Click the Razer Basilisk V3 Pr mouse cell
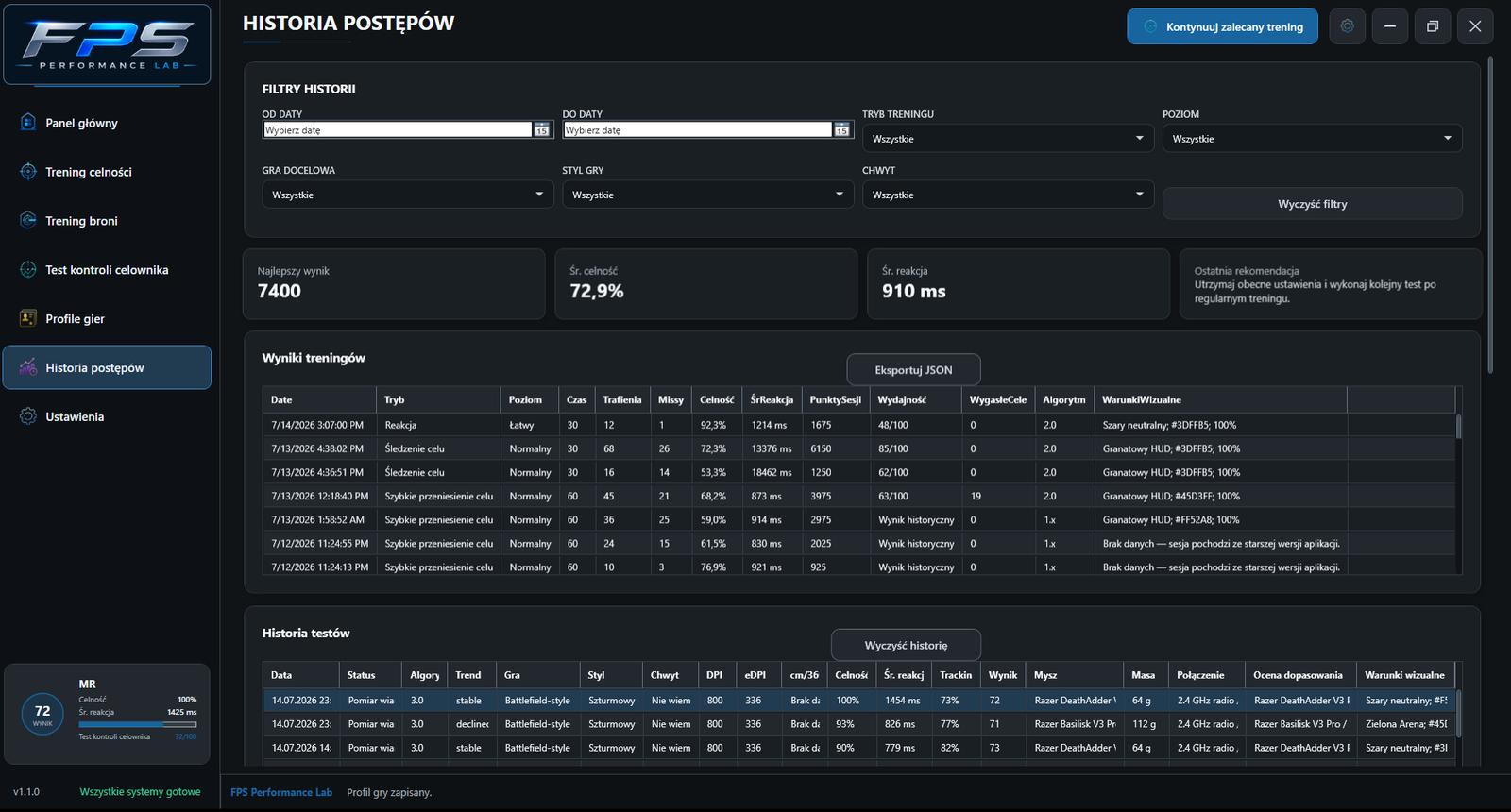 tap(1075, 724)
